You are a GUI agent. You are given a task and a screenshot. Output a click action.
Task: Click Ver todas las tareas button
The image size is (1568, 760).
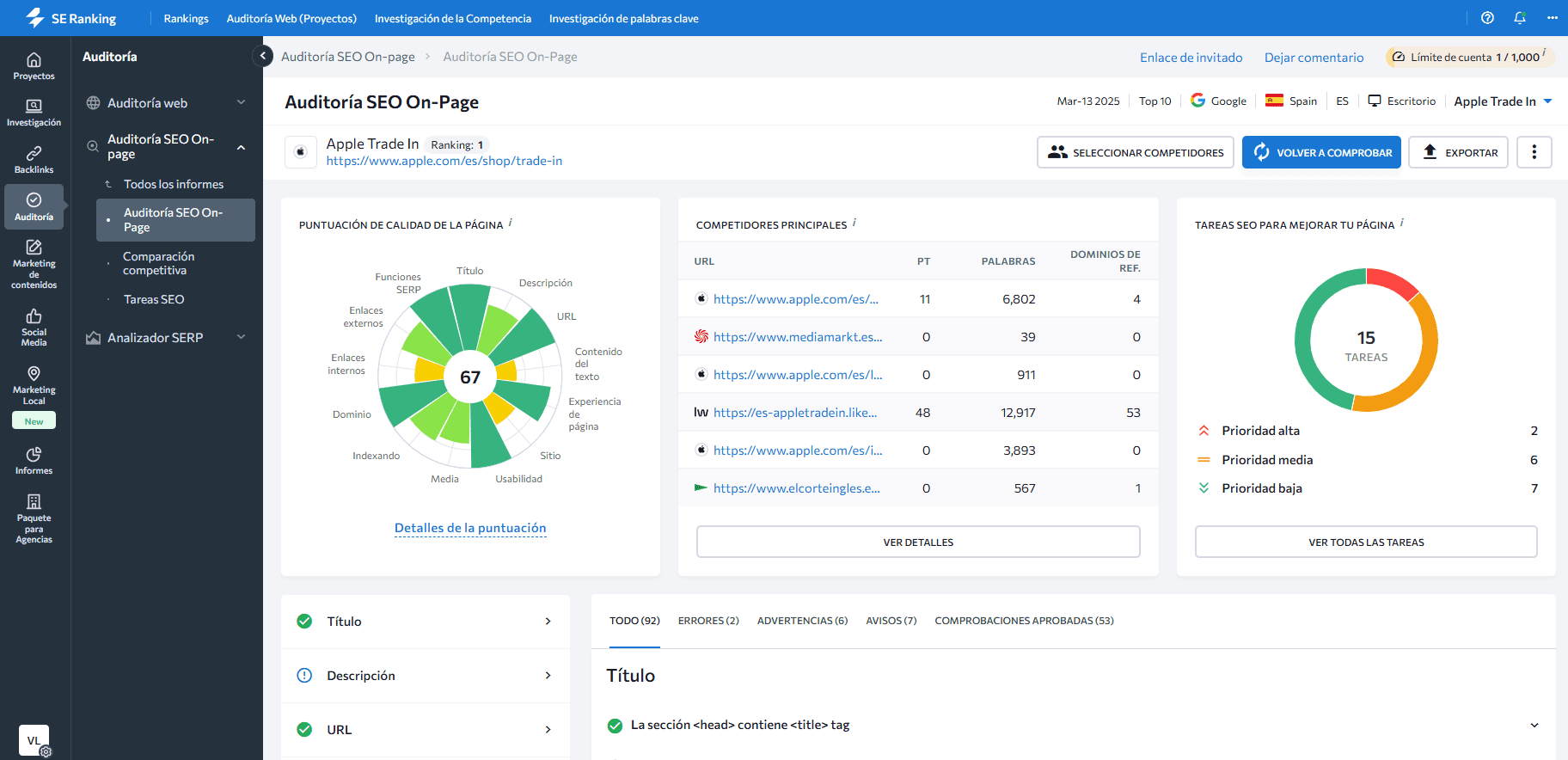click(1366, 542)
